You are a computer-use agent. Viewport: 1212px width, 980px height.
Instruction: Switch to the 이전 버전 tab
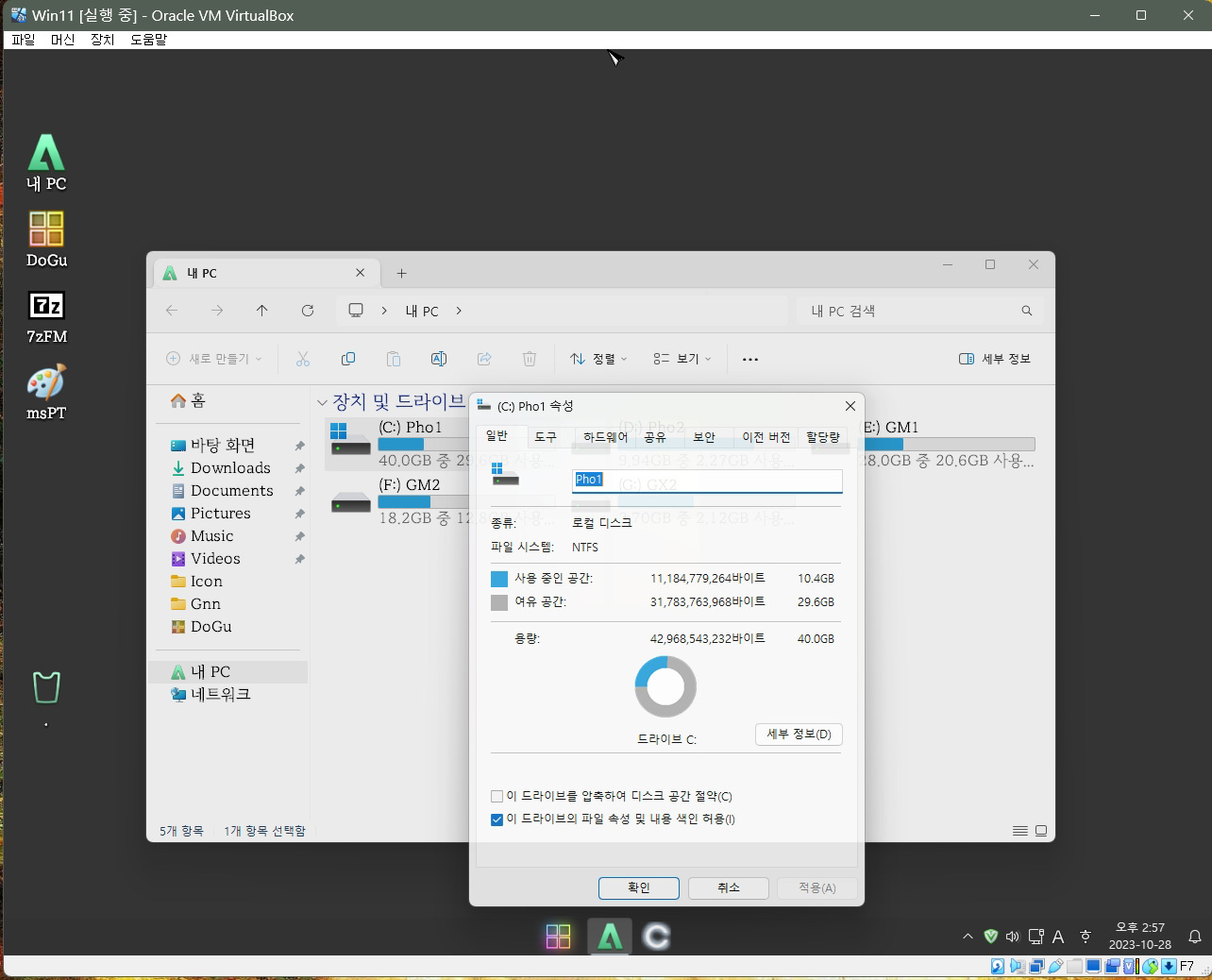tap(766, 437)
